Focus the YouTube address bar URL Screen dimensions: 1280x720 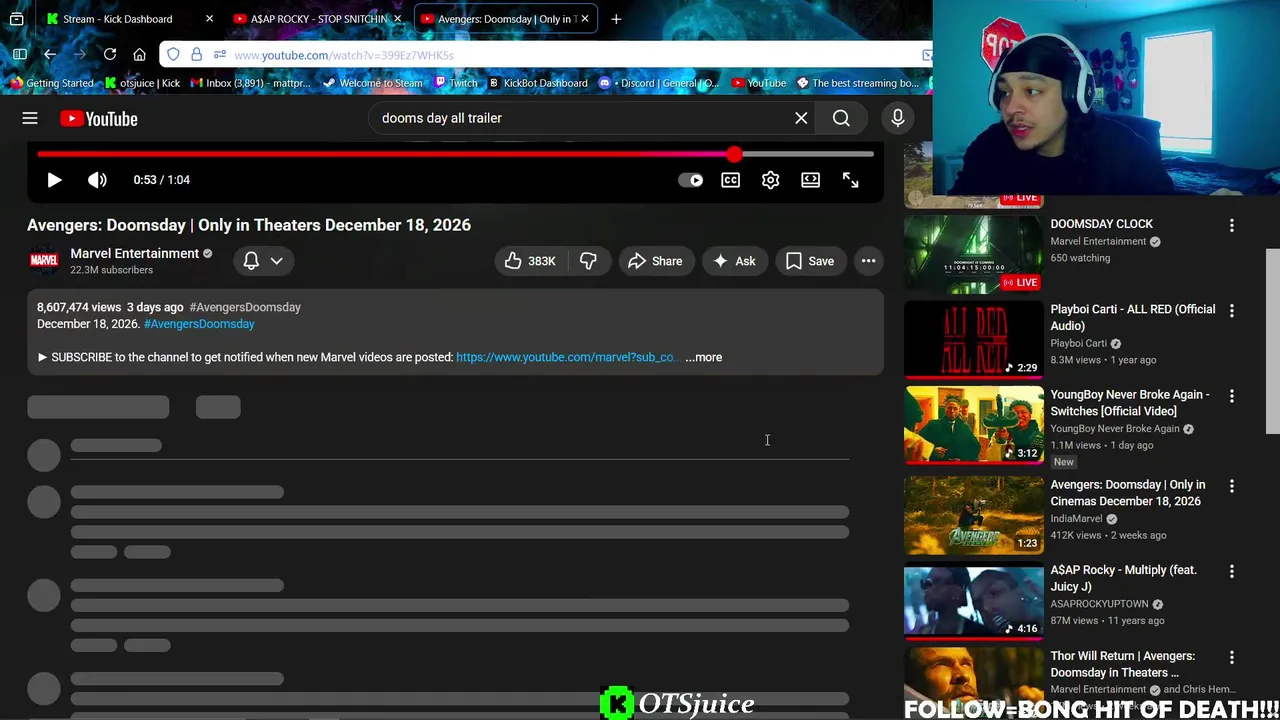click(x=344, y=55)
